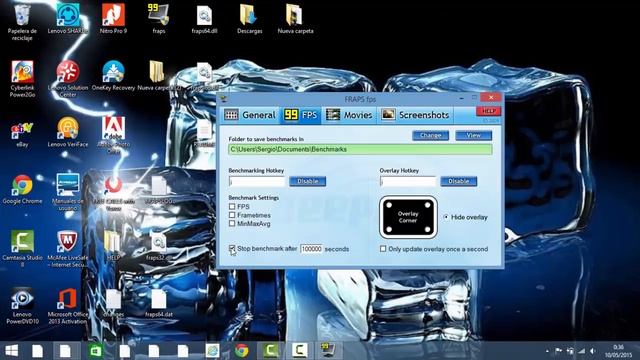The image size is (640, 360).
Task: Open the Action Center flag icon
Action: (x=558, y=351)
